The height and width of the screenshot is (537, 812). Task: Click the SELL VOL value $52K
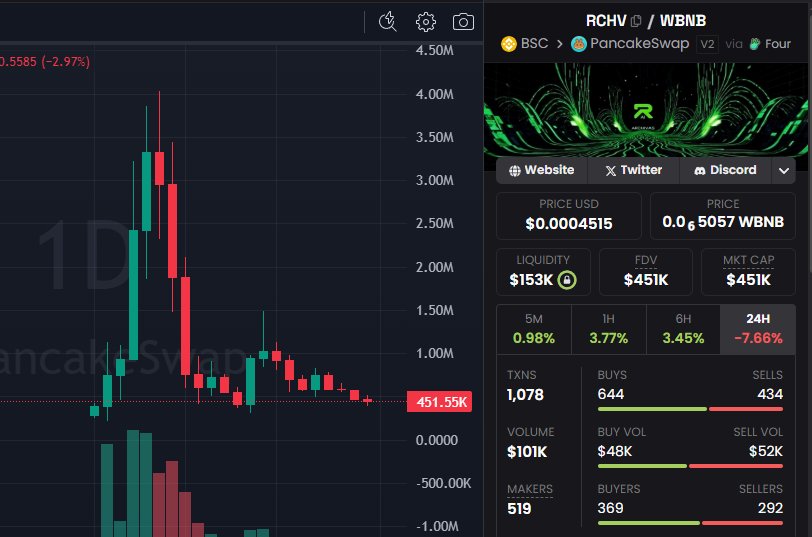pos(765,452)
